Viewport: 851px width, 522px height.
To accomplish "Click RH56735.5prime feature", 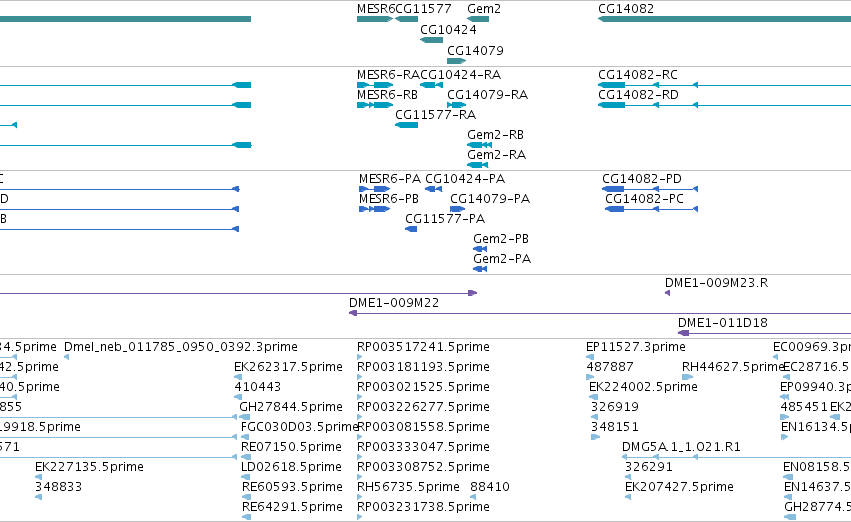I will [x=408, y=487].
